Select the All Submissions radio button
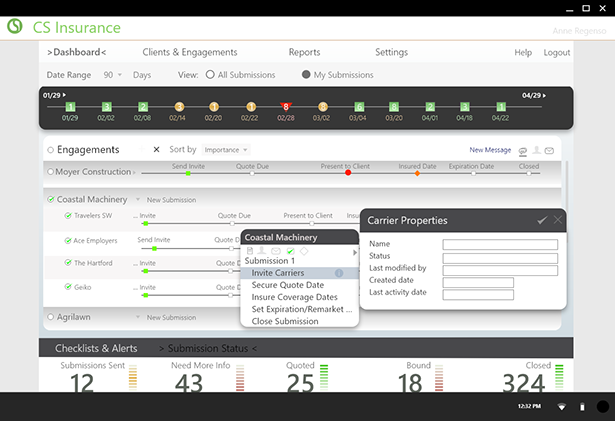The image size is (615, 421). (210, 75)
